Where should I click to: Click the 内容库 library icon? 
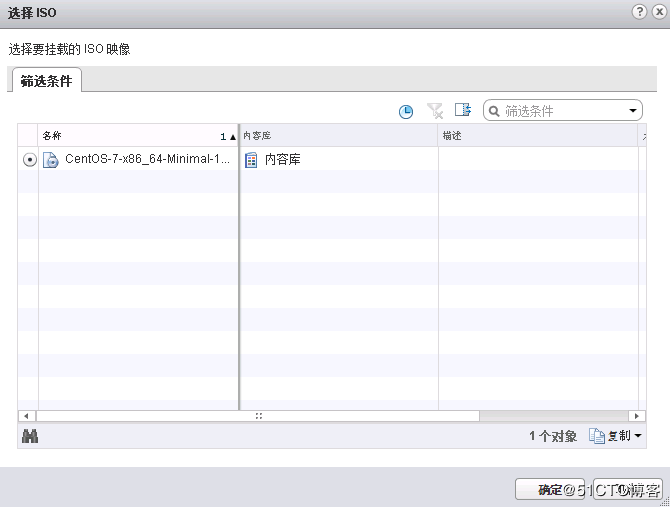click(251, 159)
